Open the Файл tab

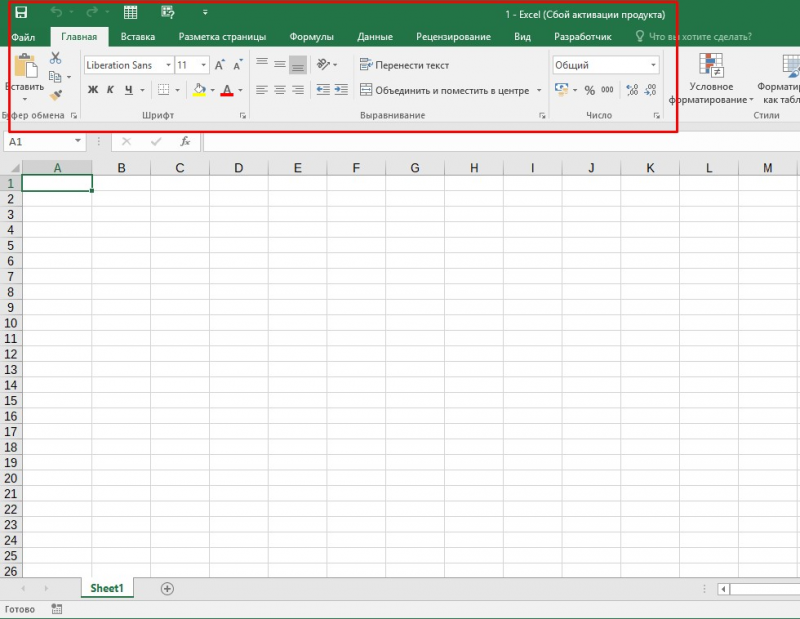click(x=23, y=37)
